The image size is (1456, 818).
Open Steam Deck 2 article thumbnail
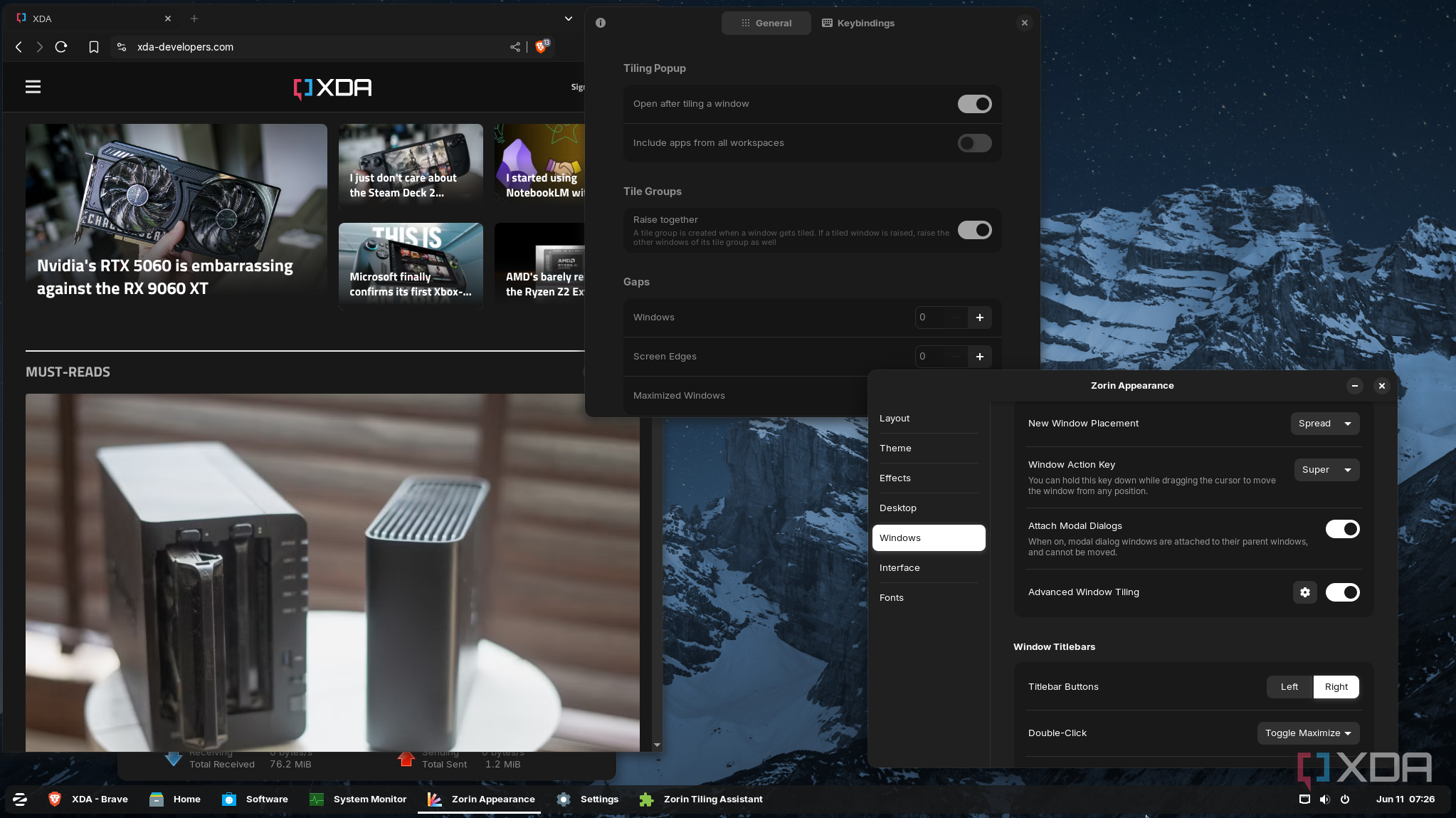pos(411,167)
